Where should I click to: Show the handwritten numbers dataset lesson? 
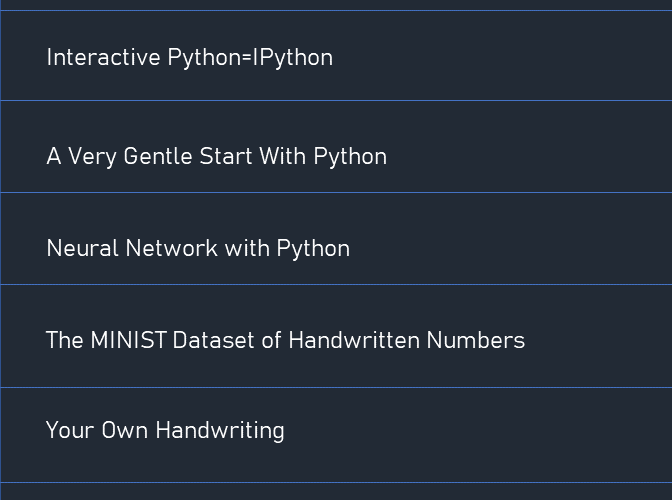[285, 341]
